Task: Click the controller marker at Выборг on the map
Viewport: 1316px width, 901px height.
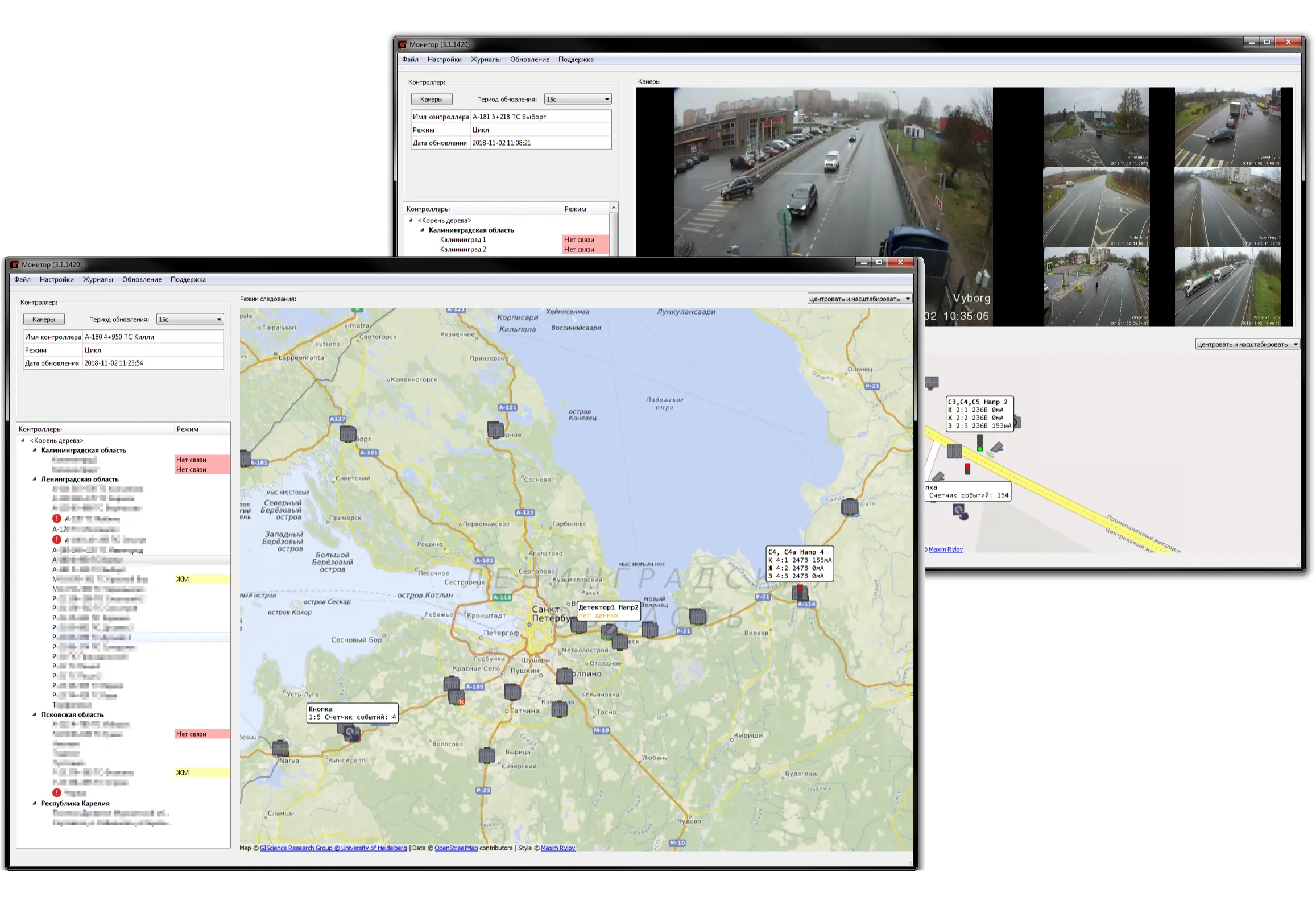Action: [x=347, y=434]
